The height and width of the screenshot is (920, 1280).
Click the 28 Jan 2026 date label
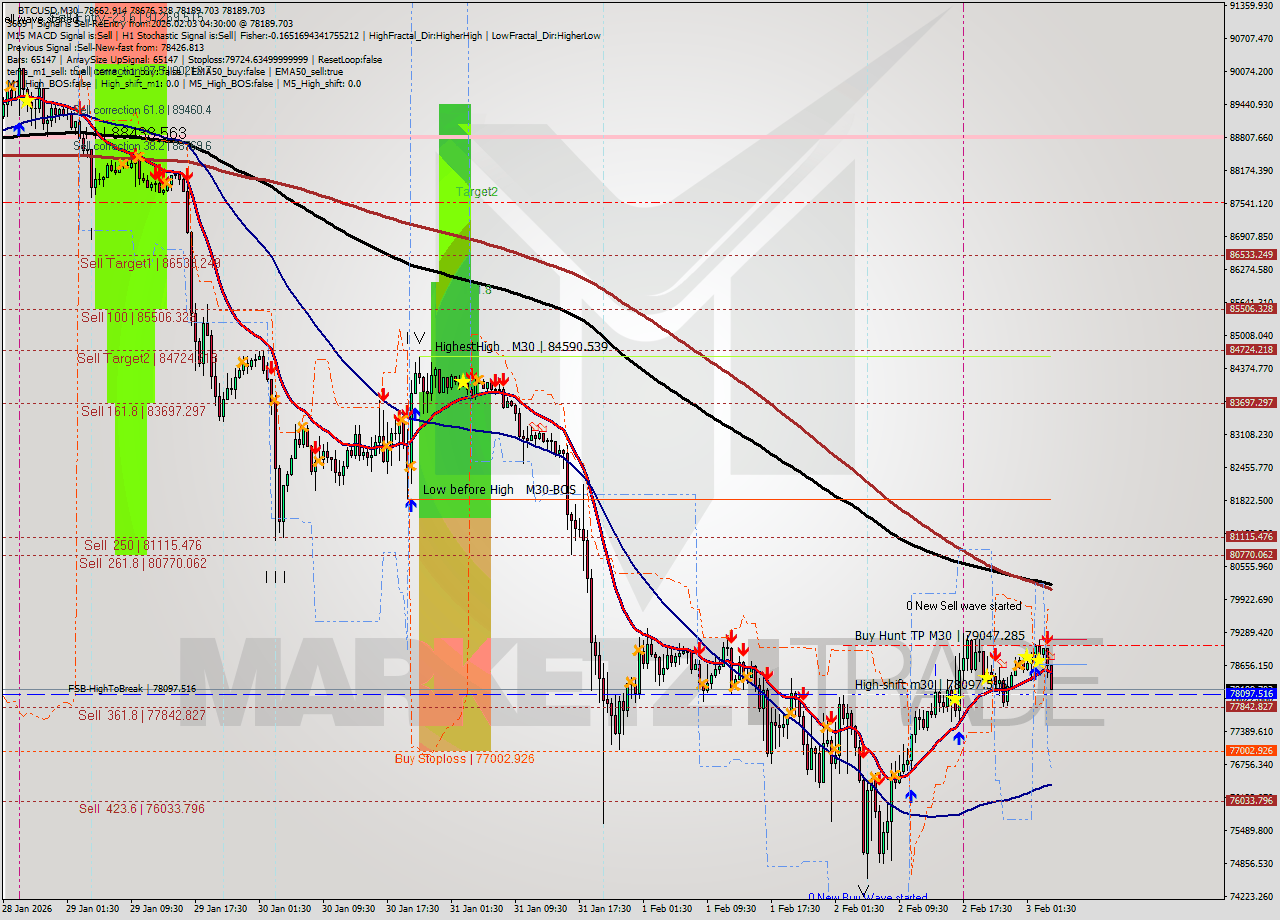pos(28,910)
